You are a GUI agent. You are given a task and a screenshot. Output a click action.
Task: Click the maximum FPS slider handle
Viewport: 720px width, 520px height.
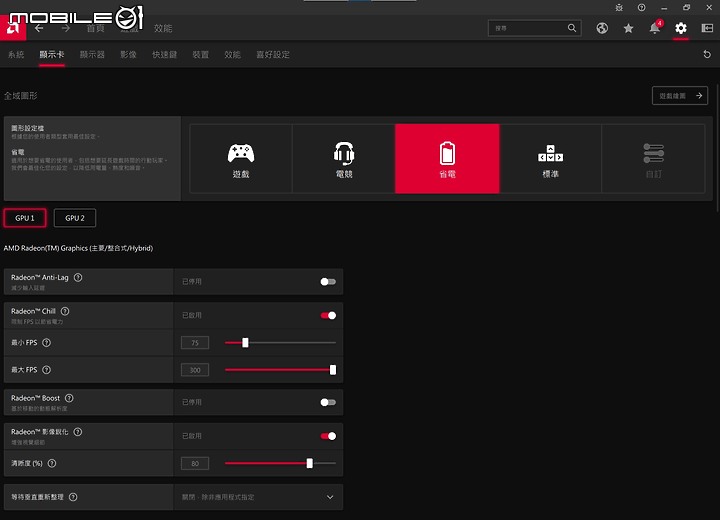click(333, 370)
